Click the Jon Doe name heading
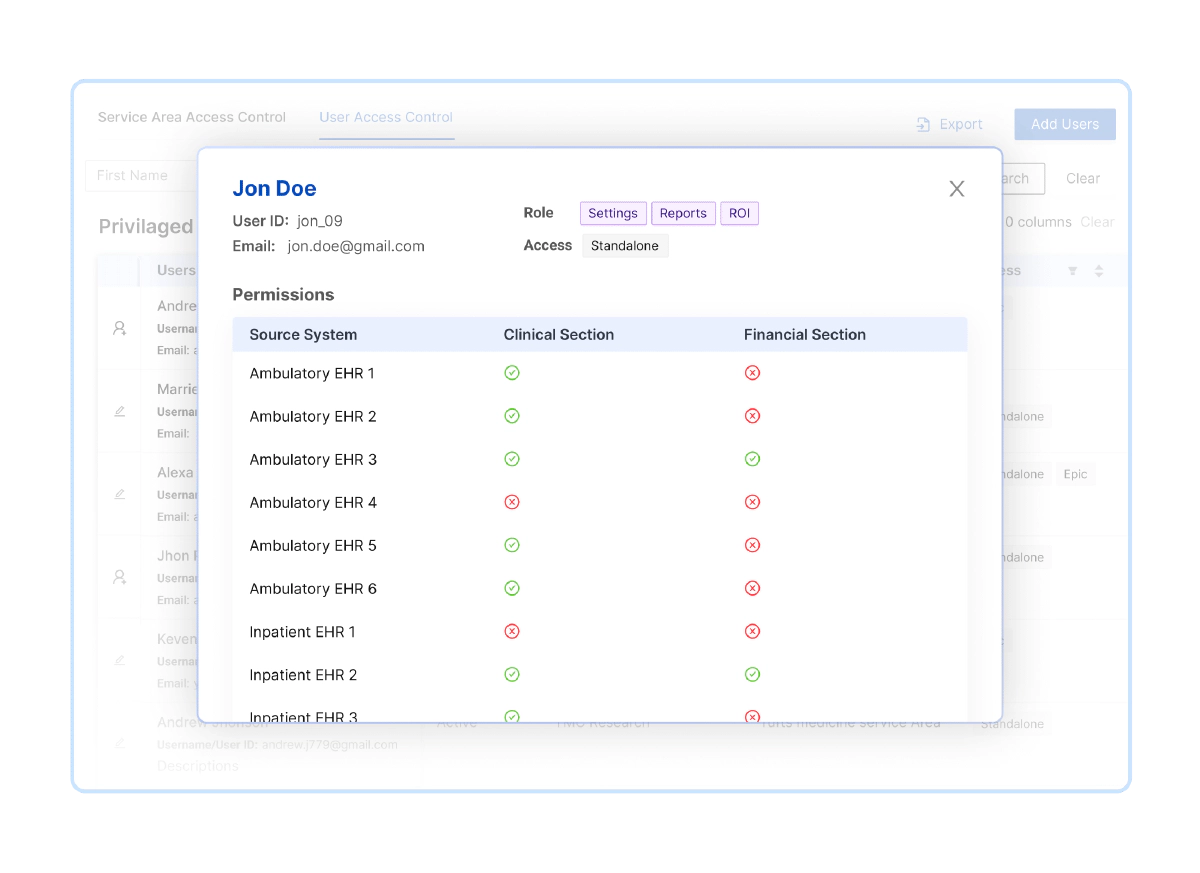 [274, 188]
